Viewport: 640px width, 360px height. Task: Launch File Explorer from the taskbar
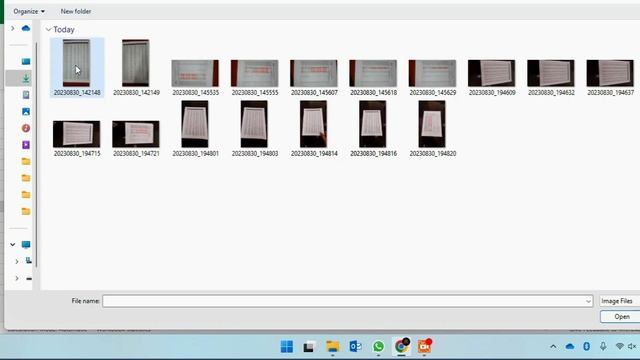[333, 347]
